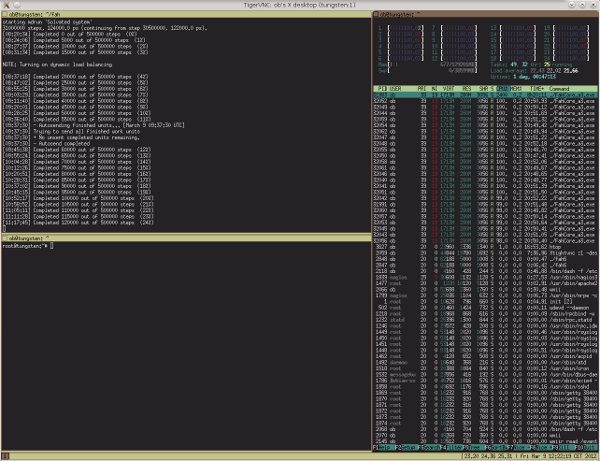
Task: Sort by SHR column header
Action: point(484,88)
